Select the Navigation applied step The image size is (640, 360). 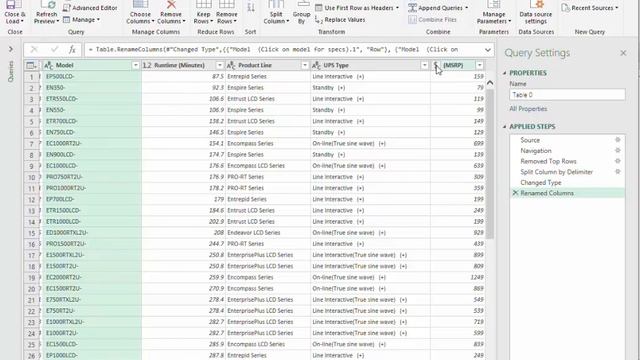tap(536, 151)
